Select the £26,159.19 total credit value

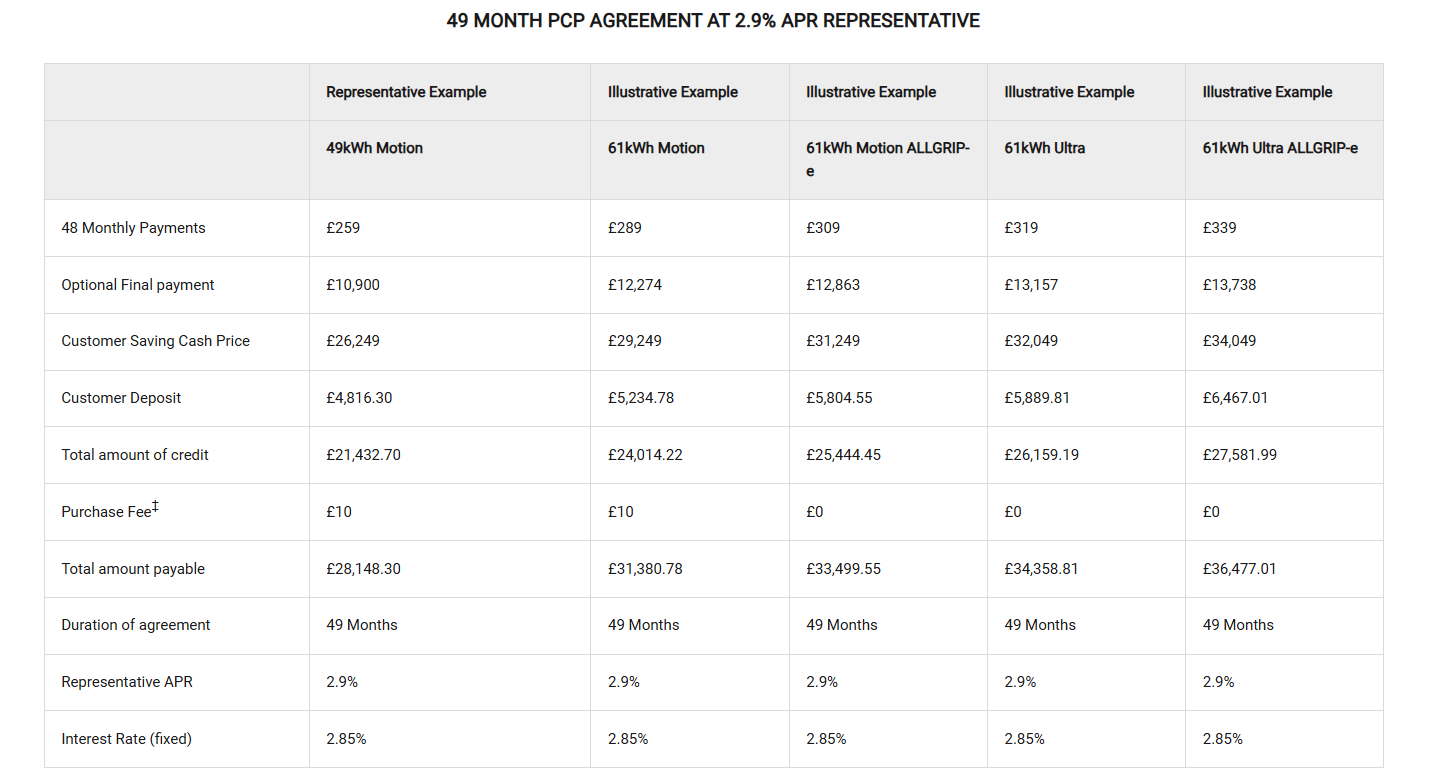(x=1040, y=455)
